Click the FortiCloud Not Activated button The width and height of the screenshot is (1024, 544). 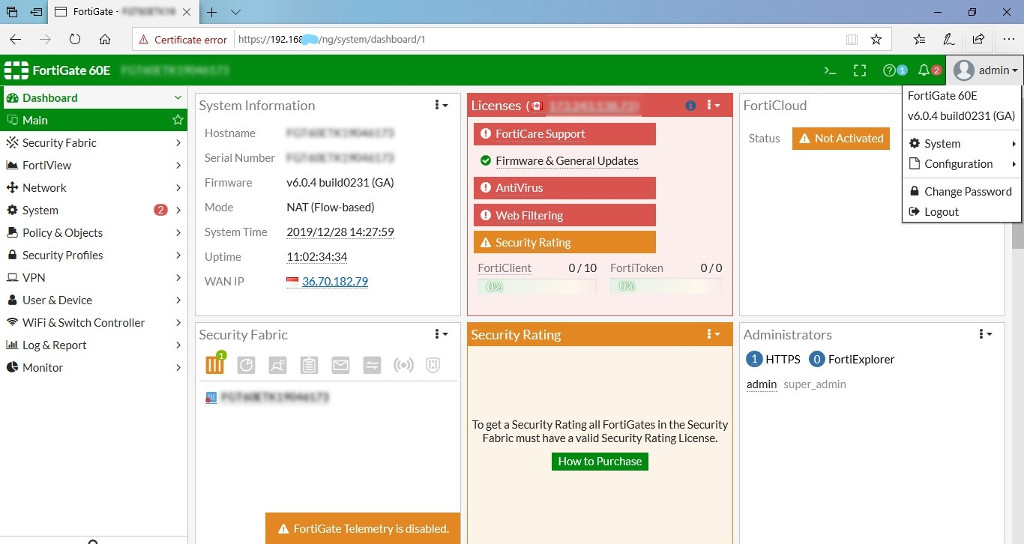tap(840, 138)
